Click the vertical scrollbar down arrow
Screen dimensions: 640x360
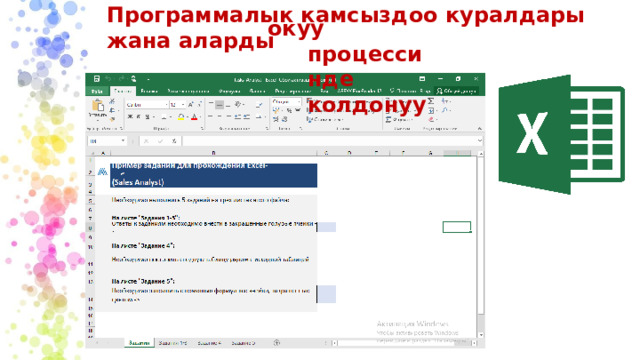(x=481, y=335)
